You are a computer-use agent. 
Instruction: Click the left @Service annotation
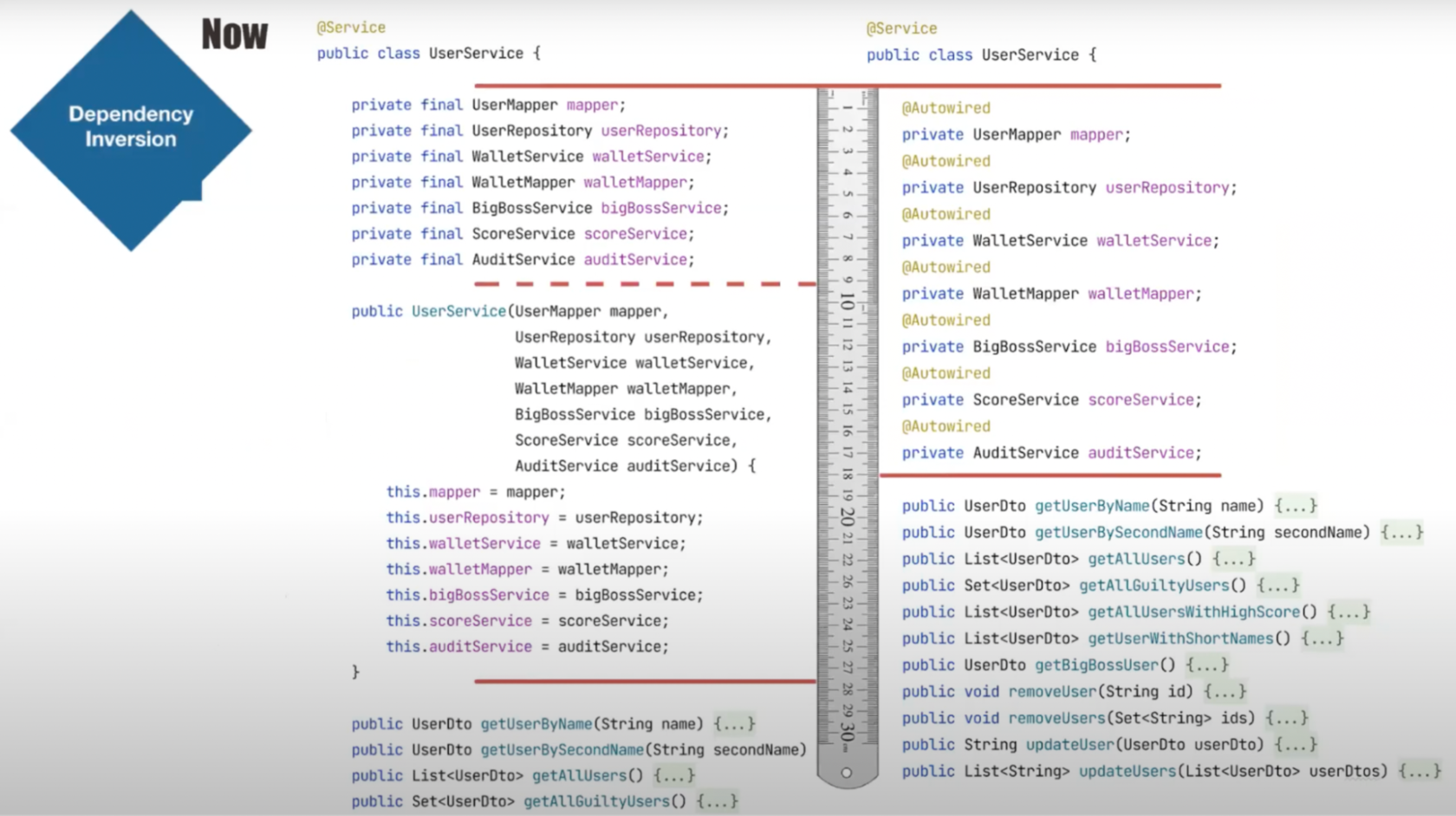[x=351, y=28]
